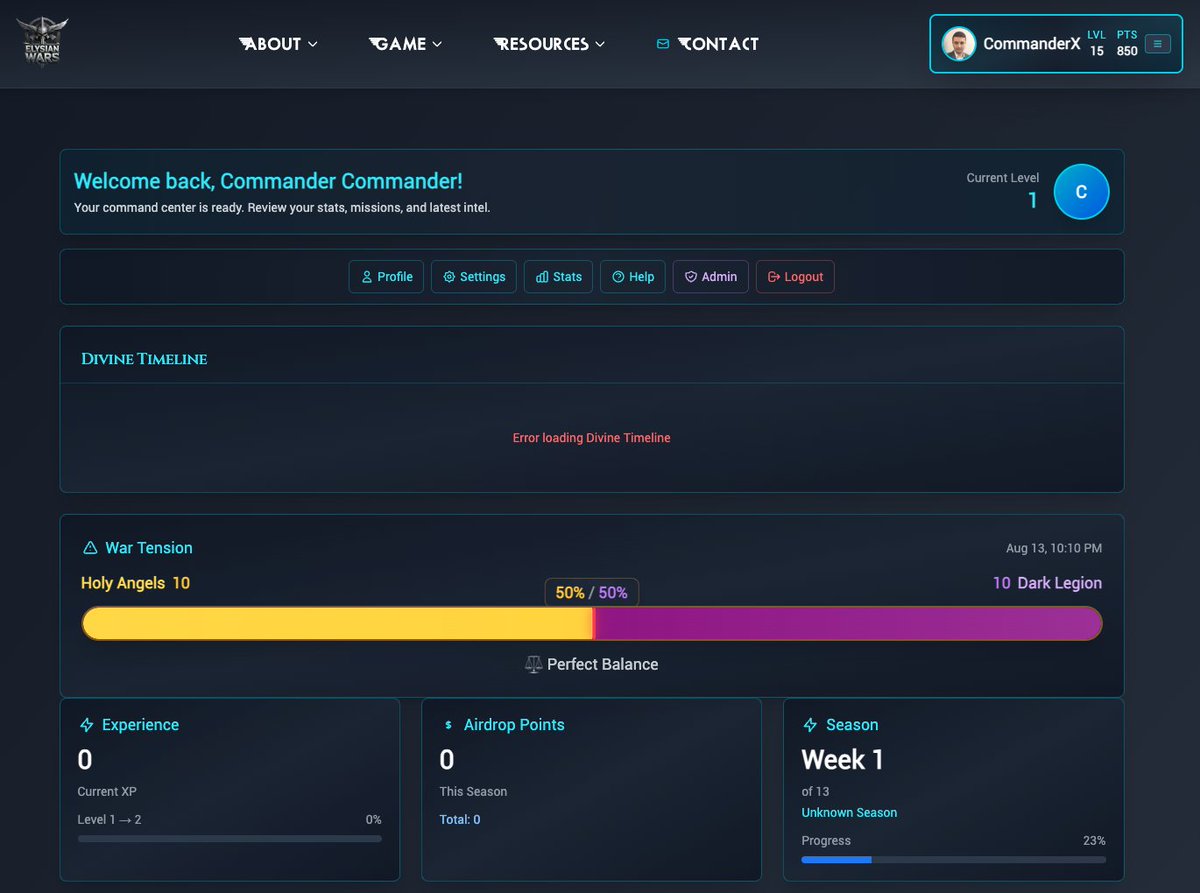Click the Dark Legion label

[1060, 583]
